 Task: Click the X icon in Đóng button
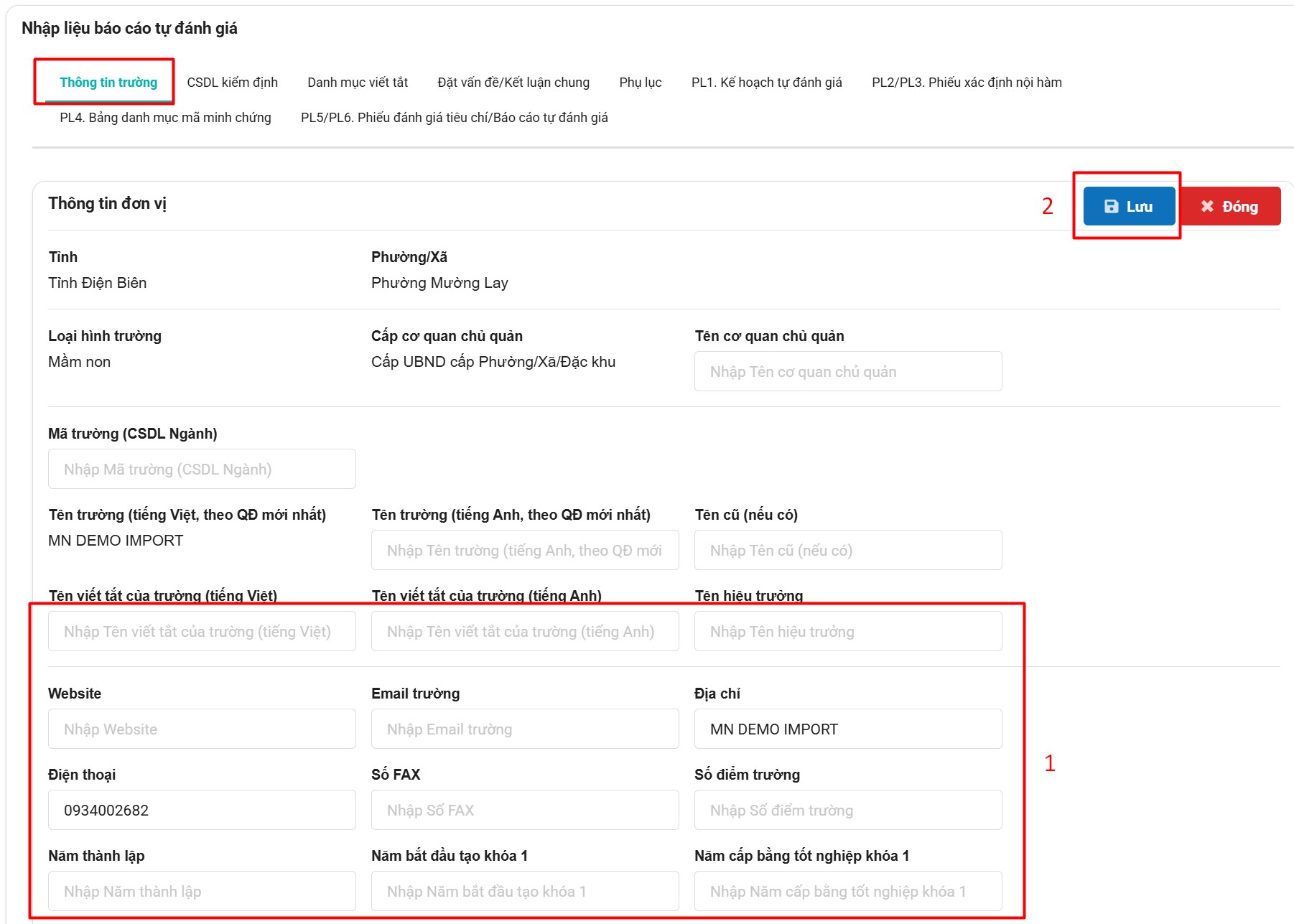(x=1207, y=207)
